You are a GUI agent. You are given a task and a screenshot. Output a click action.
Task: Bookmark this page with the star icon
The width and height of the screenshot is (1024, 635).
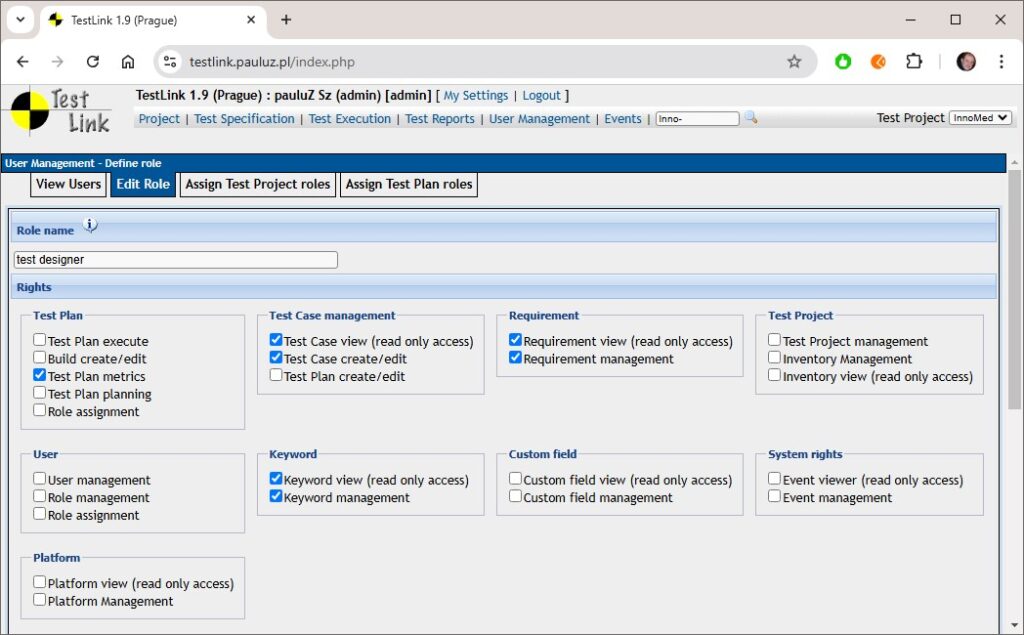pos(794,62)
